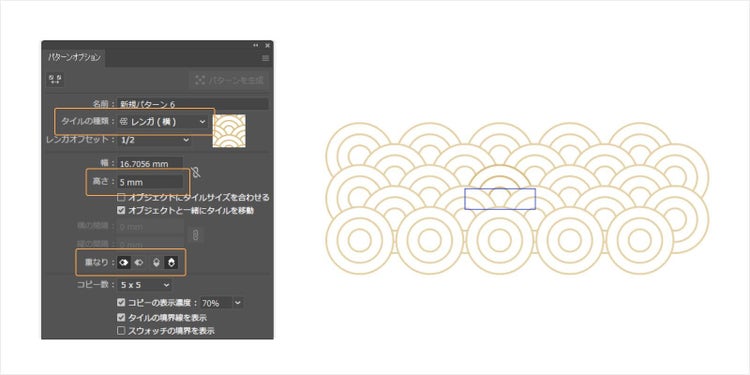Viewport: 750px width, 375px height.
Task: Enable スウォッチの境界を表示 checkbox
Action: click(x=121, y=331)
